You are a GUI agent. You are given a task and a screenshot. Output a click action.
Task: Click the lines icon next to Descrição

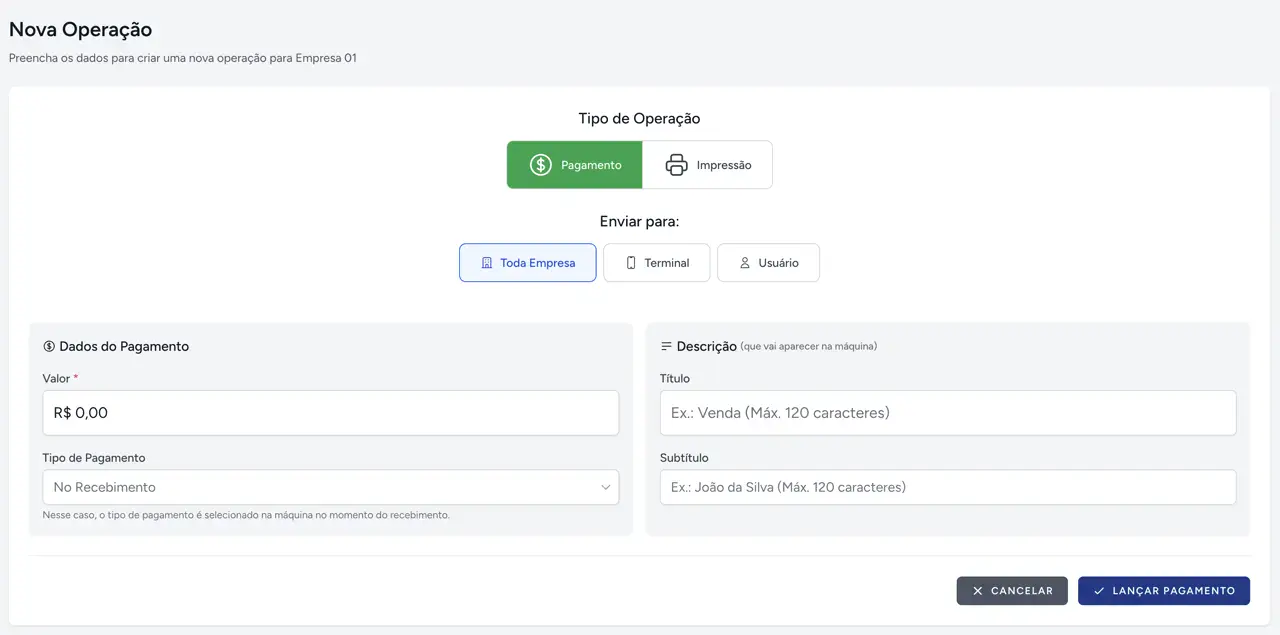click(x=666, y=347)
